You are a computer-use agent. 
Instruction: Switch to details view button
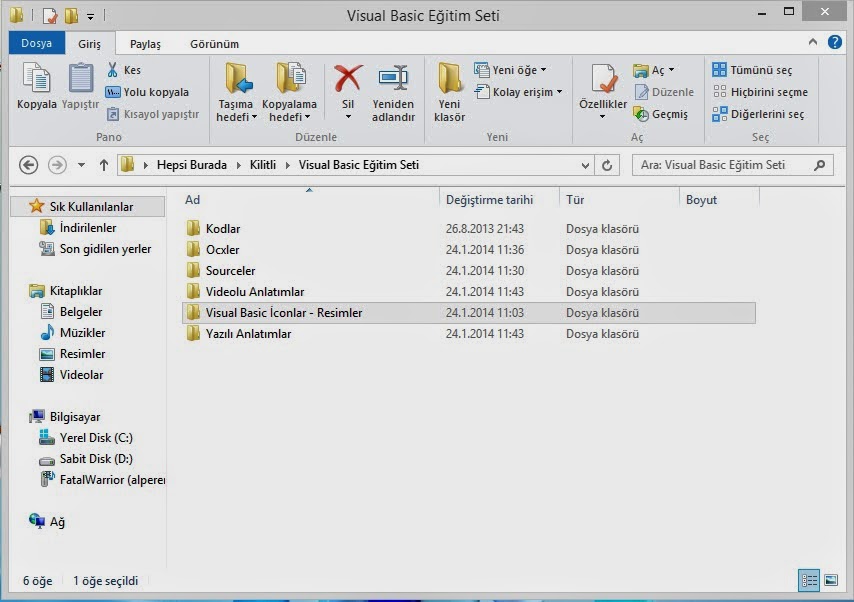[x=808, y=580]
